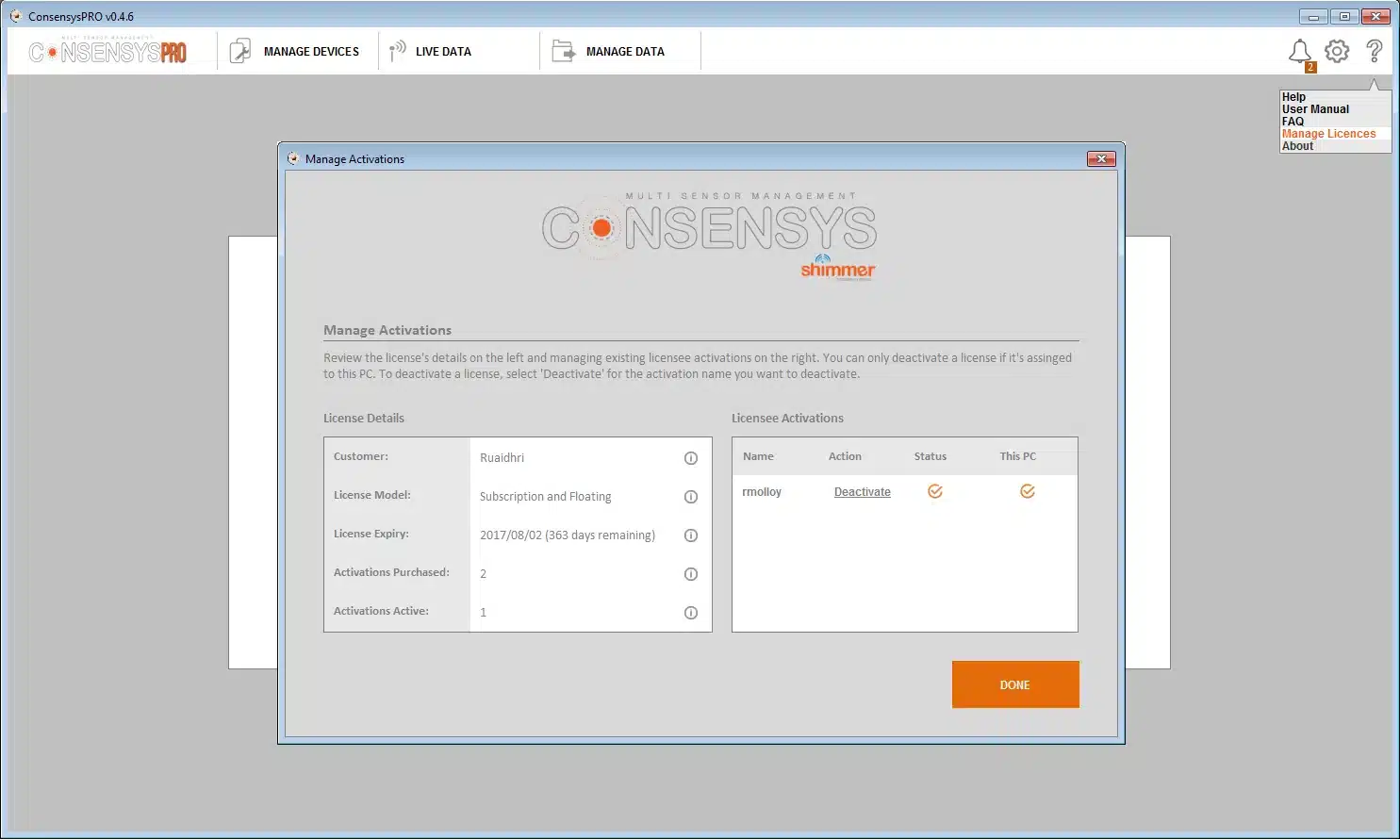Image resolution: width=1400 pixels, height=840 pixels.
Task: Click the license expiry date value
Action: click(567, 535)
